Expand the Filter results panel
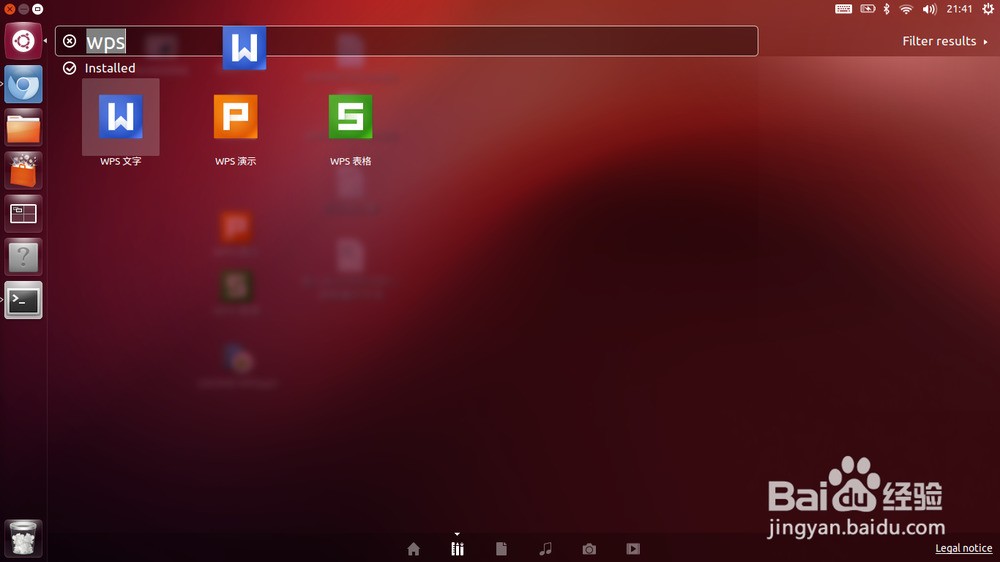The image size is (1000, 562). pyautogui.click(x=944, y=41)
